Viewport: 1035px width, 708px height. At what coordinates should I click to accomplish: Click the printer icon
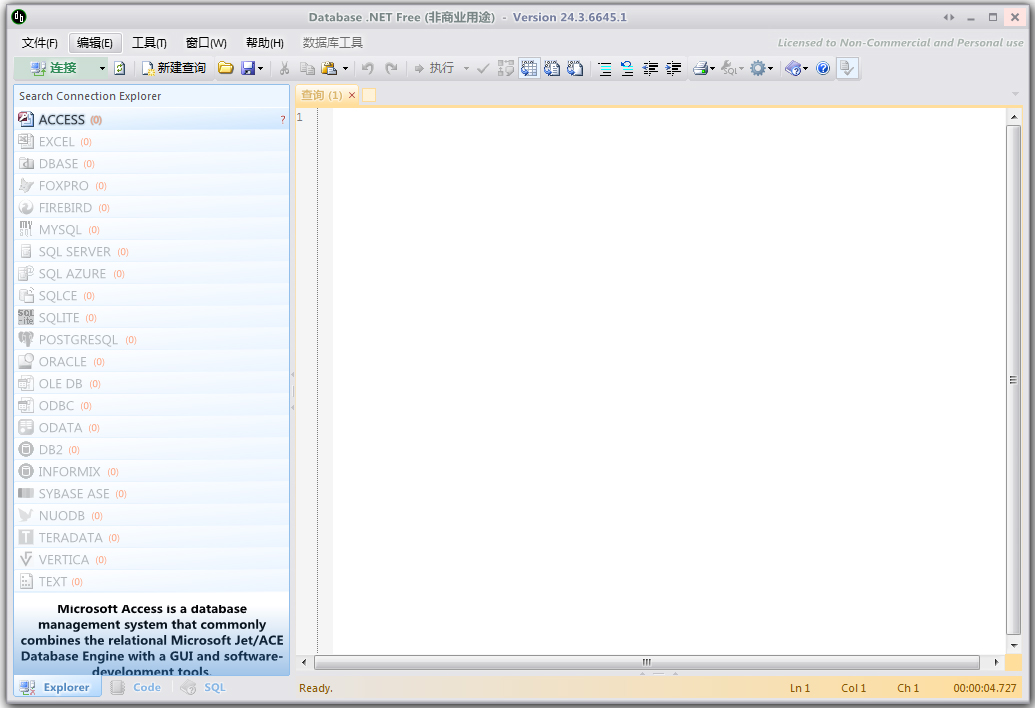(700, 68)
